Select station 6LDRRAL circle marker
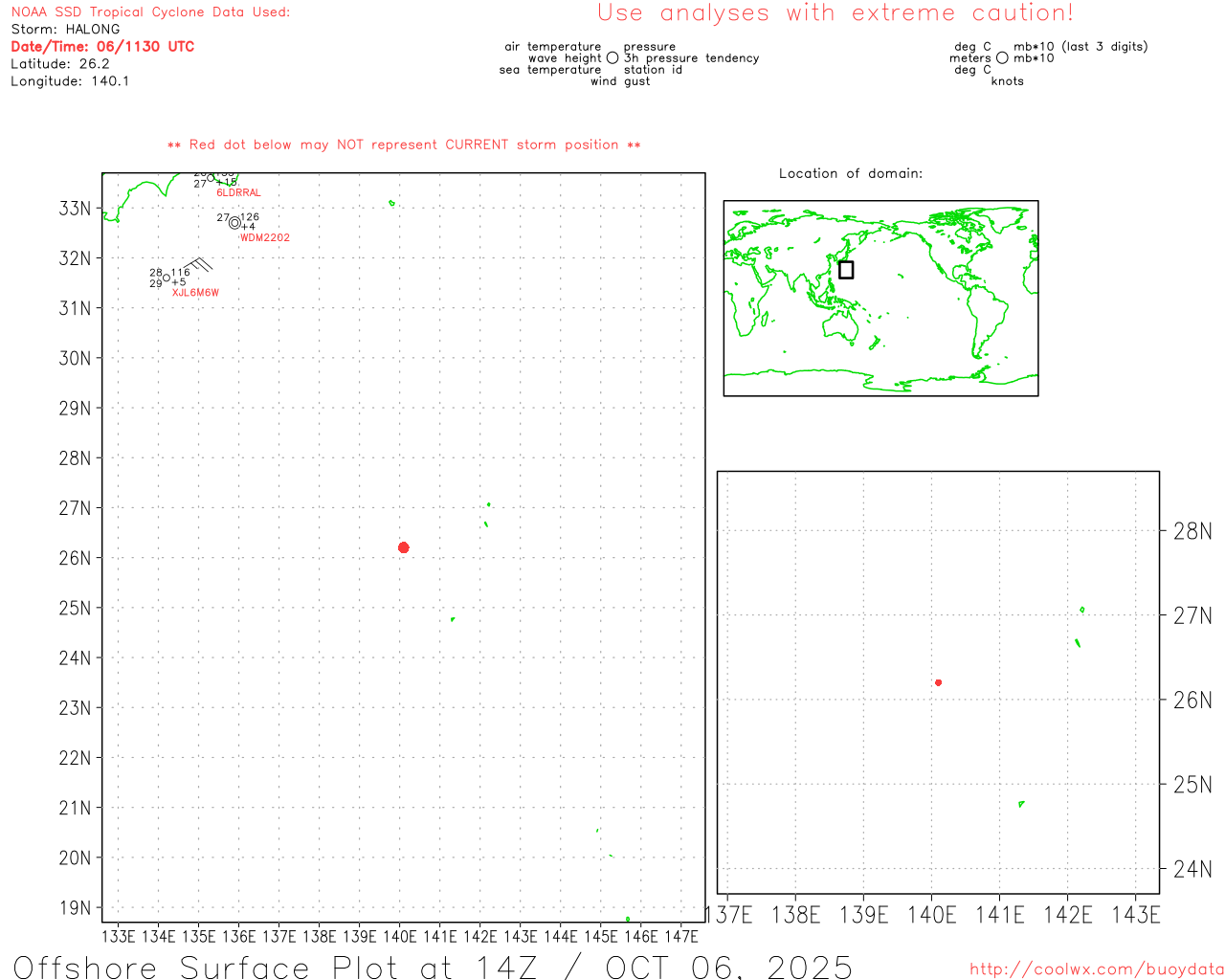Viewport: 1225px width, 980px height. (211, 178)
